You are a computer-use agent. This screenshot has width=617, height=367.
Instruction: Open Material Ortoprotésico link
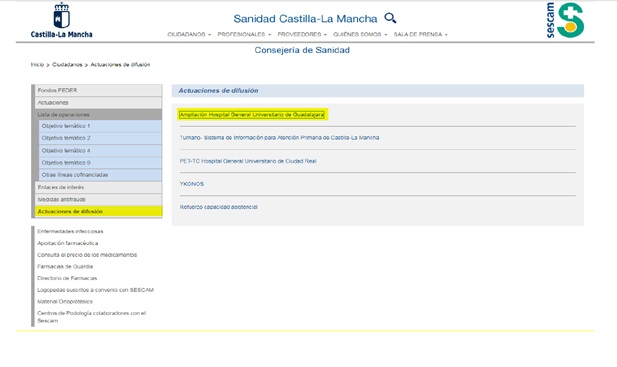(x=65, y=301)
